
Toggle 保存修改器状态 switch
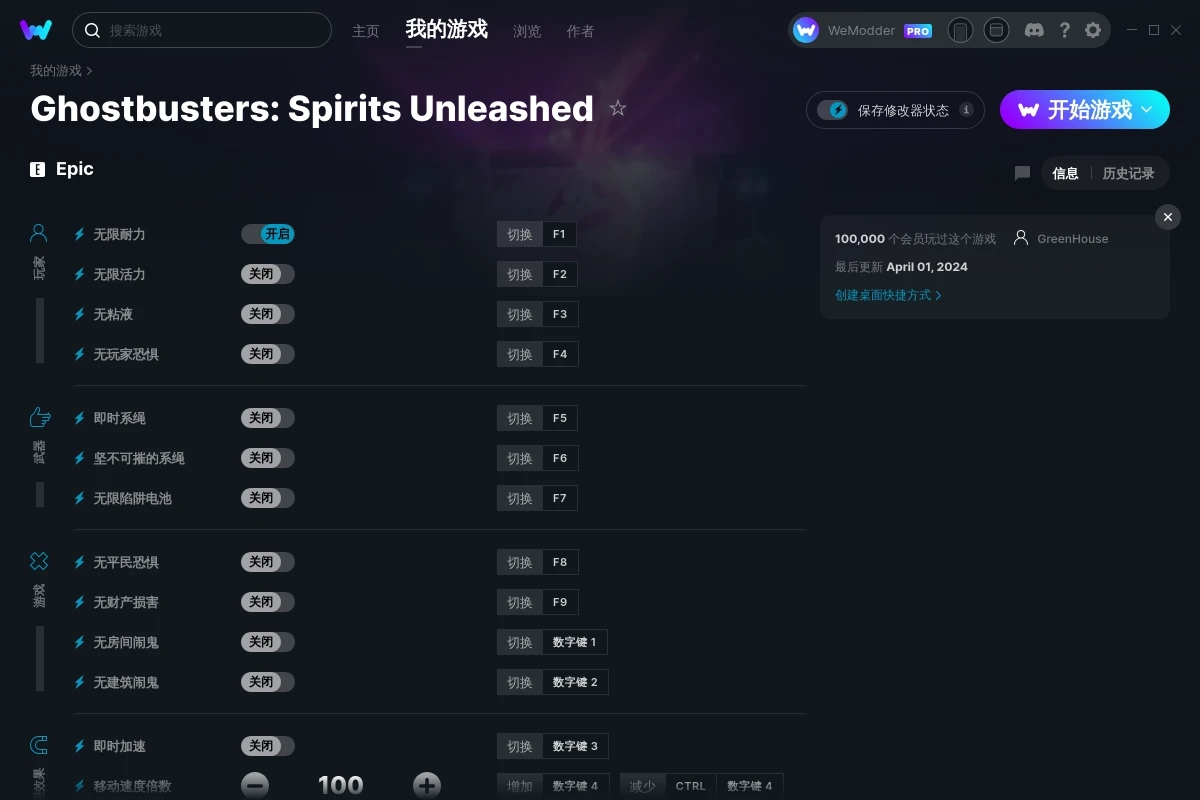[x=832, y=110]
